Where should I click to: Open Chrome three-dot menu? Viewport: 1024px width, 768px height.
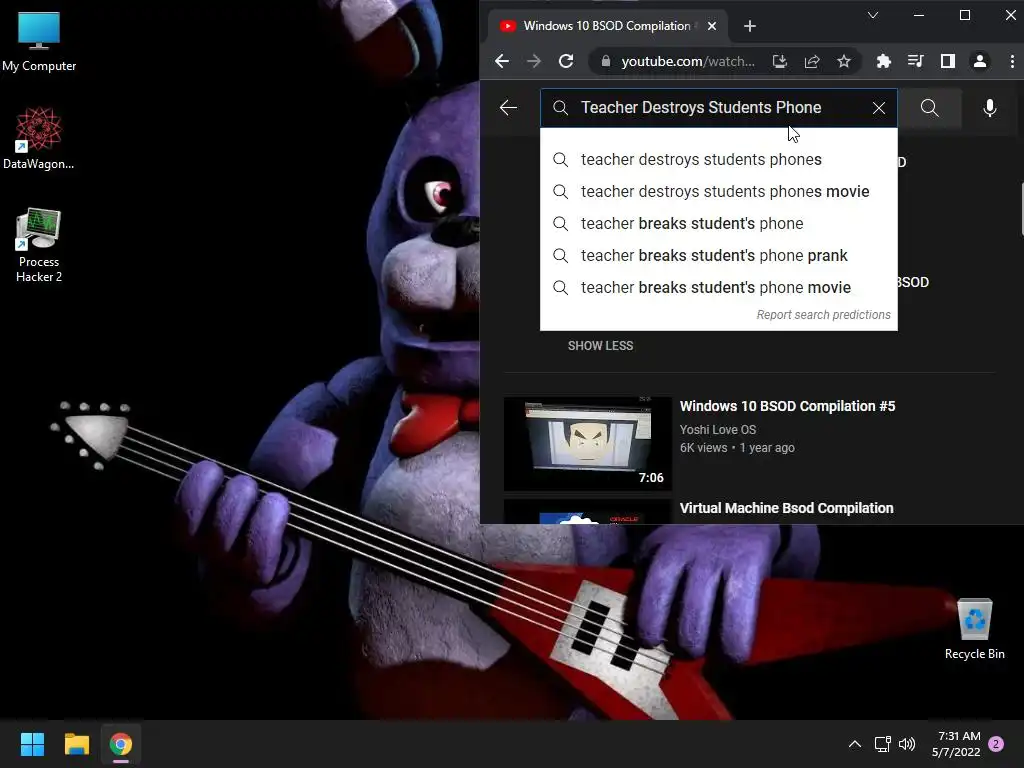click(1012, 61)
